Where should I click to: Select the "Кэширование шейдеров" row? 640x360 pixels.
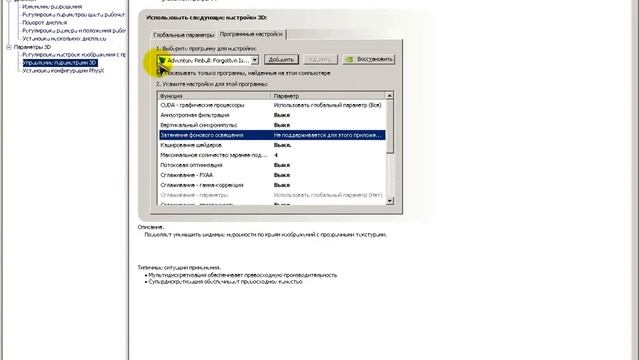tap(272, 145)
